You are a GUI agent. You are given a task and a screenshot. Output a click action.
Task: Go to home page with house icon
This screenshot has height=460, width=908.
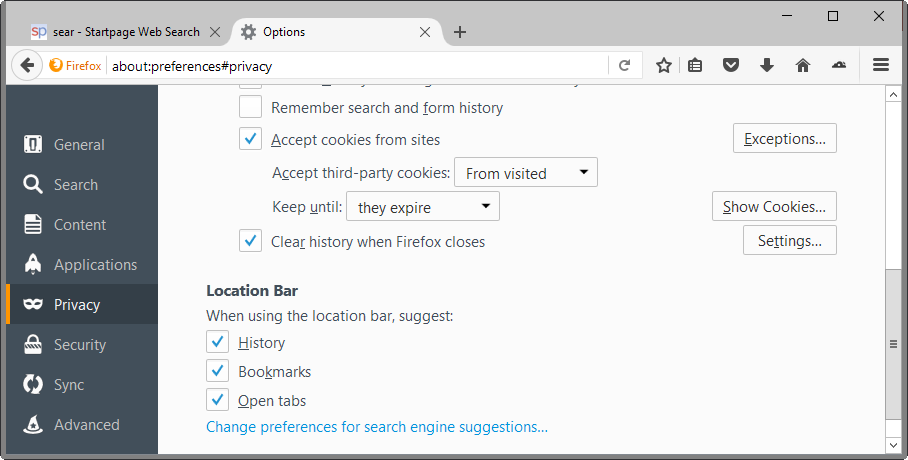tap(803, 65)
